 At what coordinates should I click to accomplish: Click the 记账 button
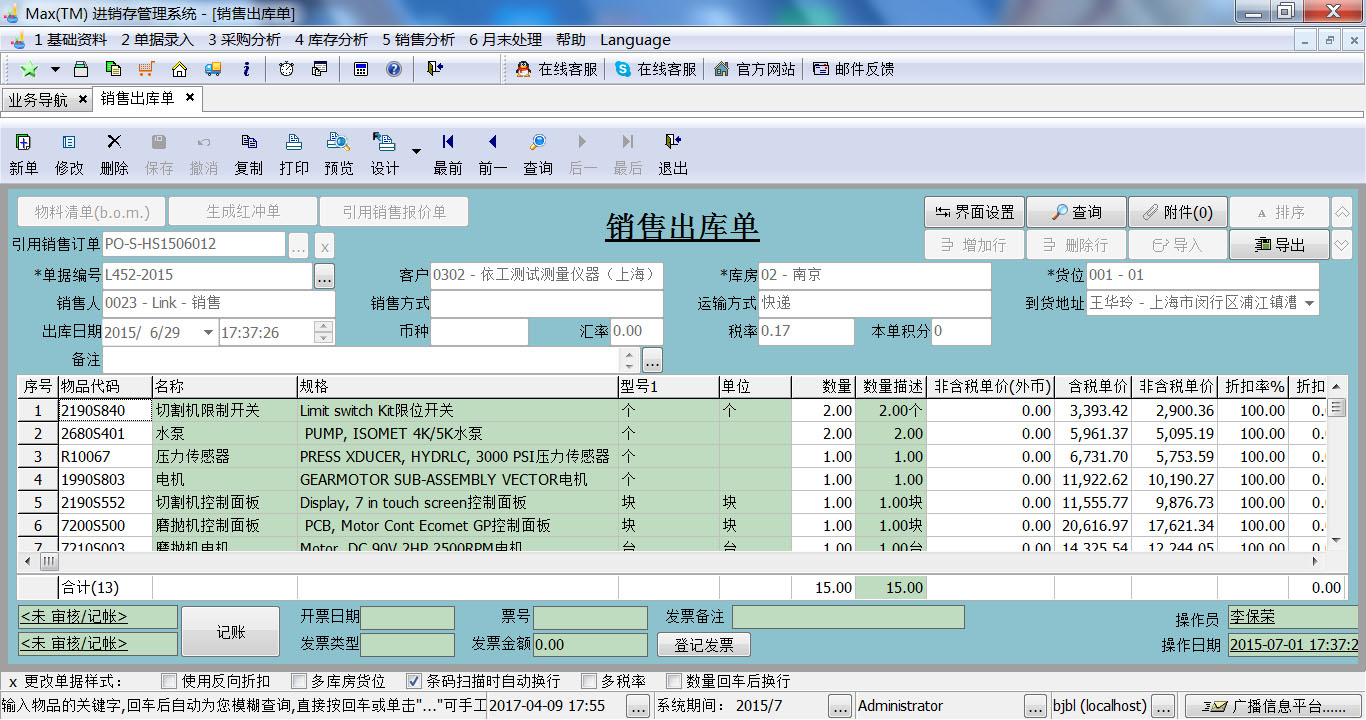tap(230, 632)
